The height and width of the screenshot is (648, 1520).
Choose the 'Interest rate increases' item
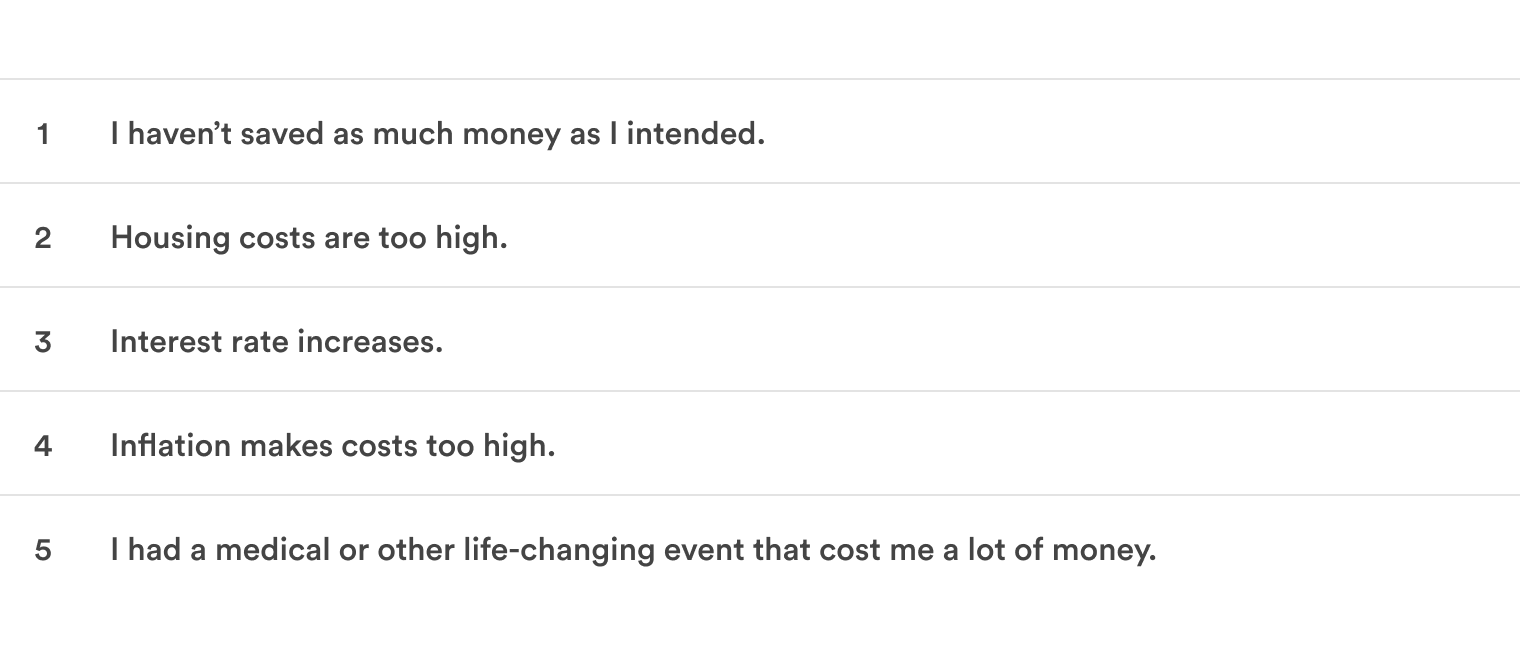(x=760, y=340)
